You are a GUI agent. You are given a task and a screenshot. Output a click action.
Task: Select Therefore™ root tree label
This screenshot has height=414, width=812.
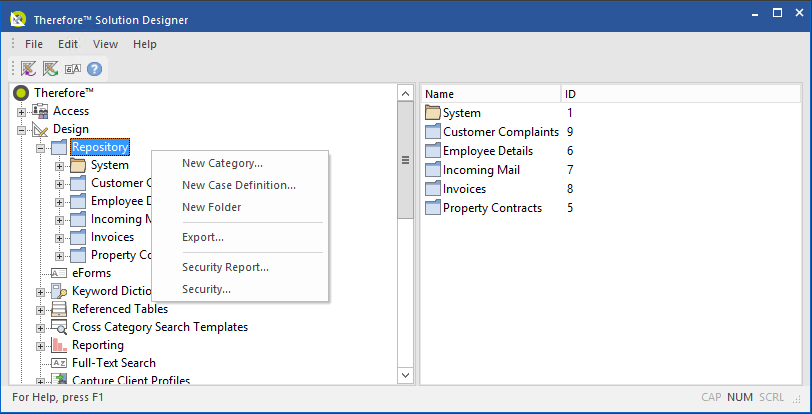[x=64, y=93]
